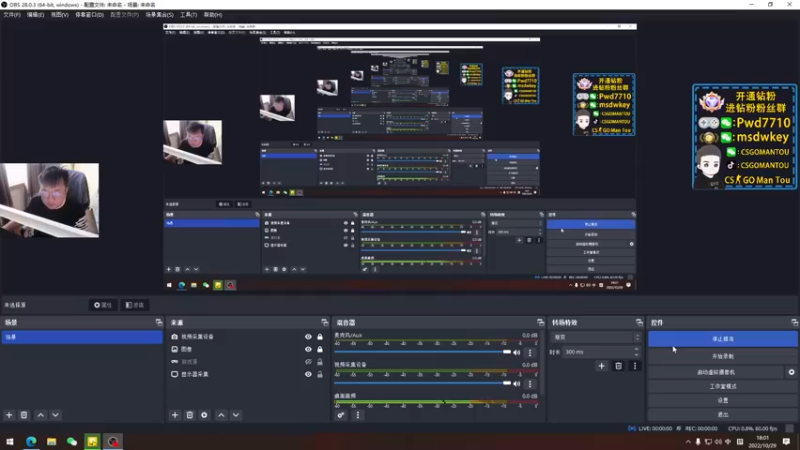Remove transition with trash icon

tap(618, 366)
